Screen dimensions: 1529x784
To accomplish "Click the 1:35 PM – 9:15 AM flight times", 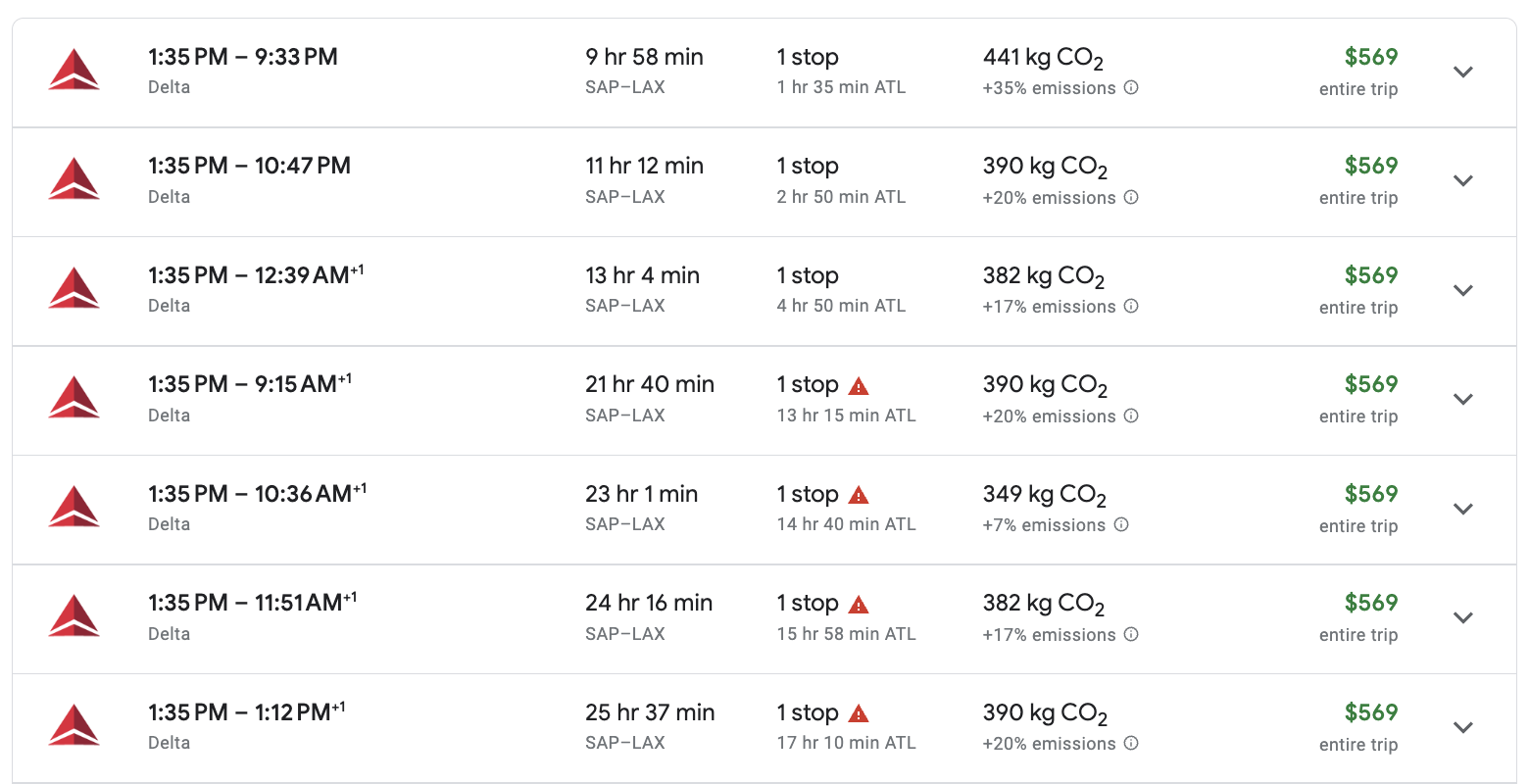I will [250, 384].
